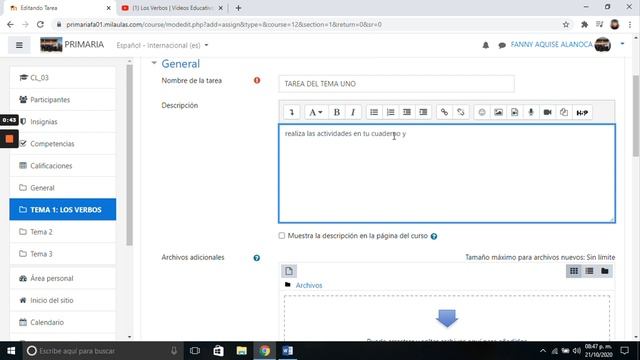Screen dimensions: 640x360
Task: Open the Archivos folder link
Action: point(309,285)
